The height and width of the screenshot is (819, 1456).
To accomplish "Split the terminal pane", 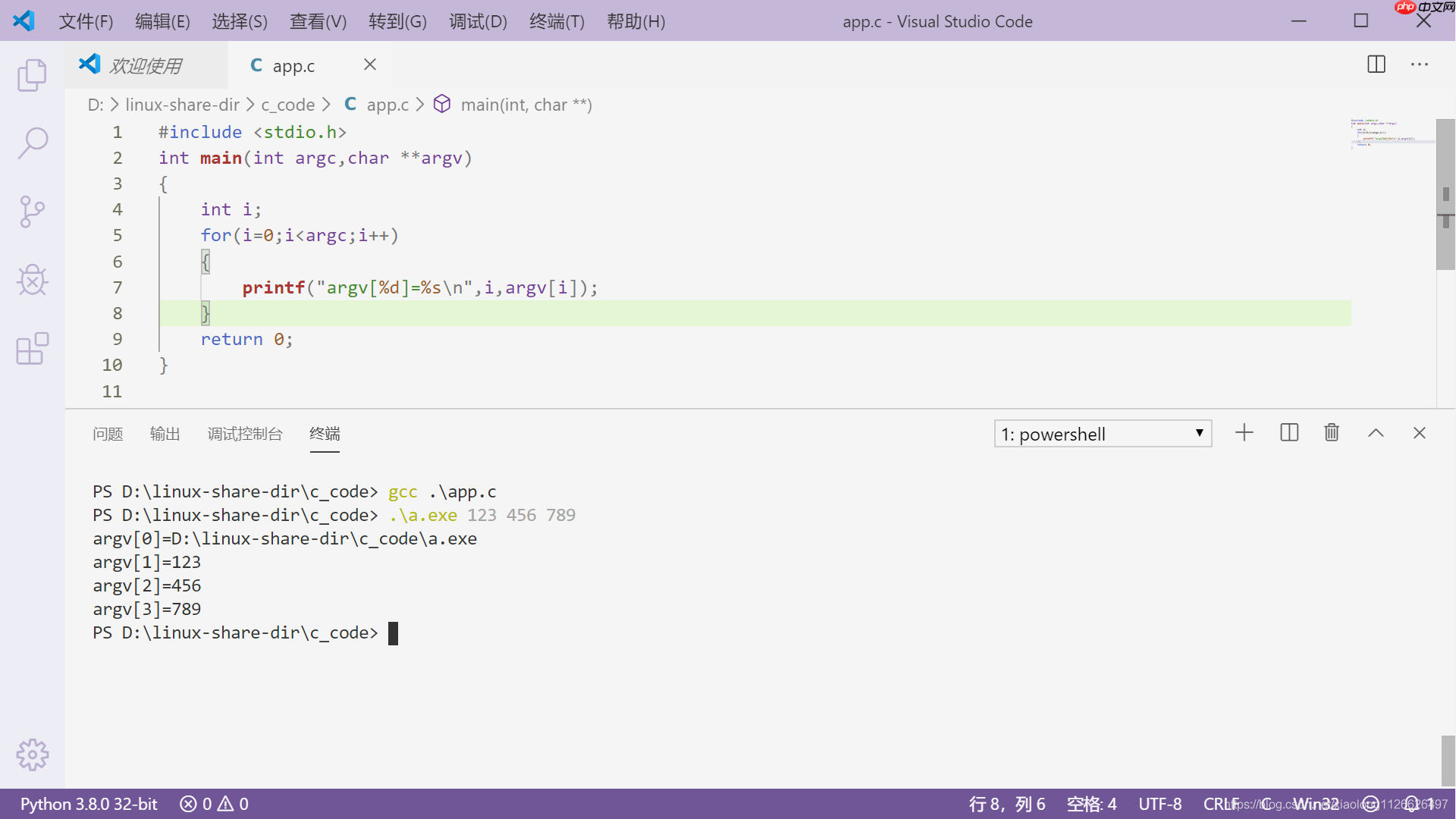I will (1289, 432).
